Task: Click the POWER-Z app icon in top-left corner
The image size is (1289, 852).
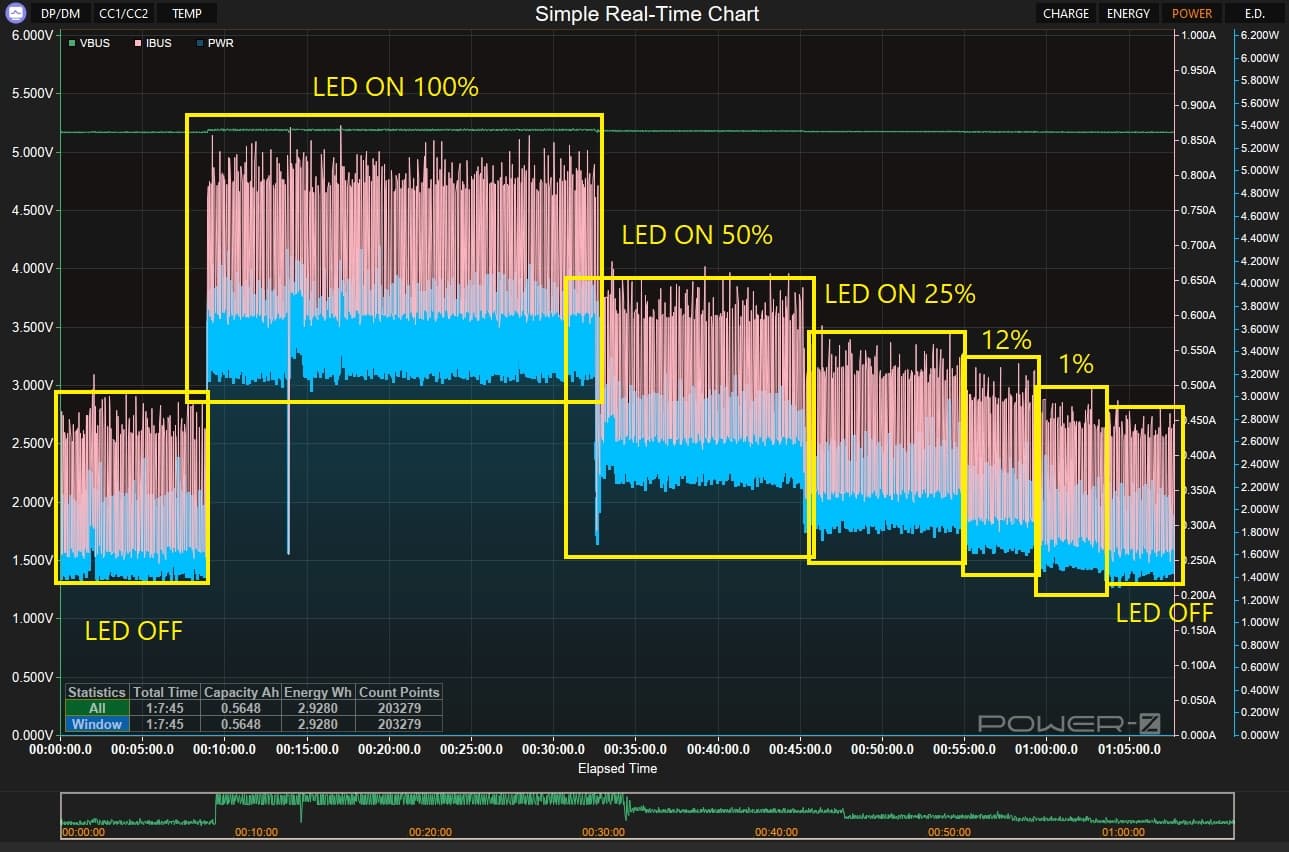Action: coord(15,14)
